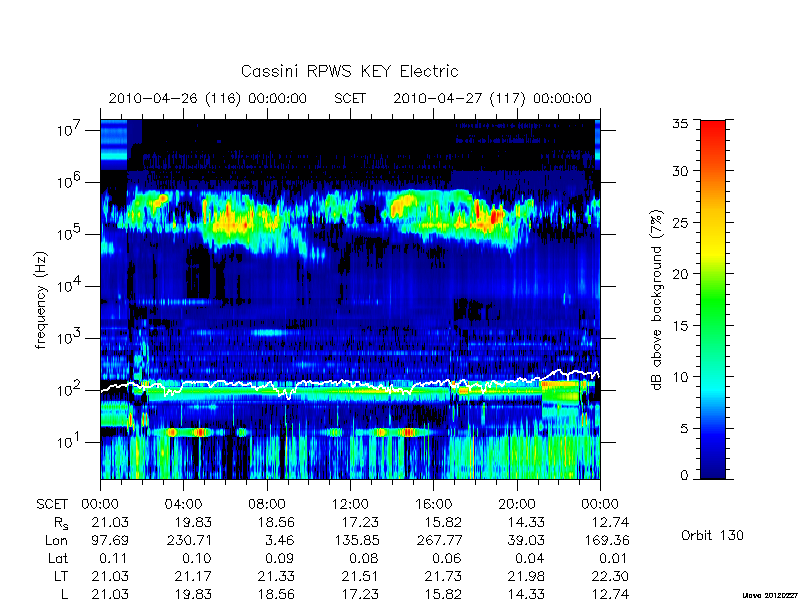The height and width of the screenshot is (600, 800).
Task: Click the Lon value 169.36
Action: [607, 540]
